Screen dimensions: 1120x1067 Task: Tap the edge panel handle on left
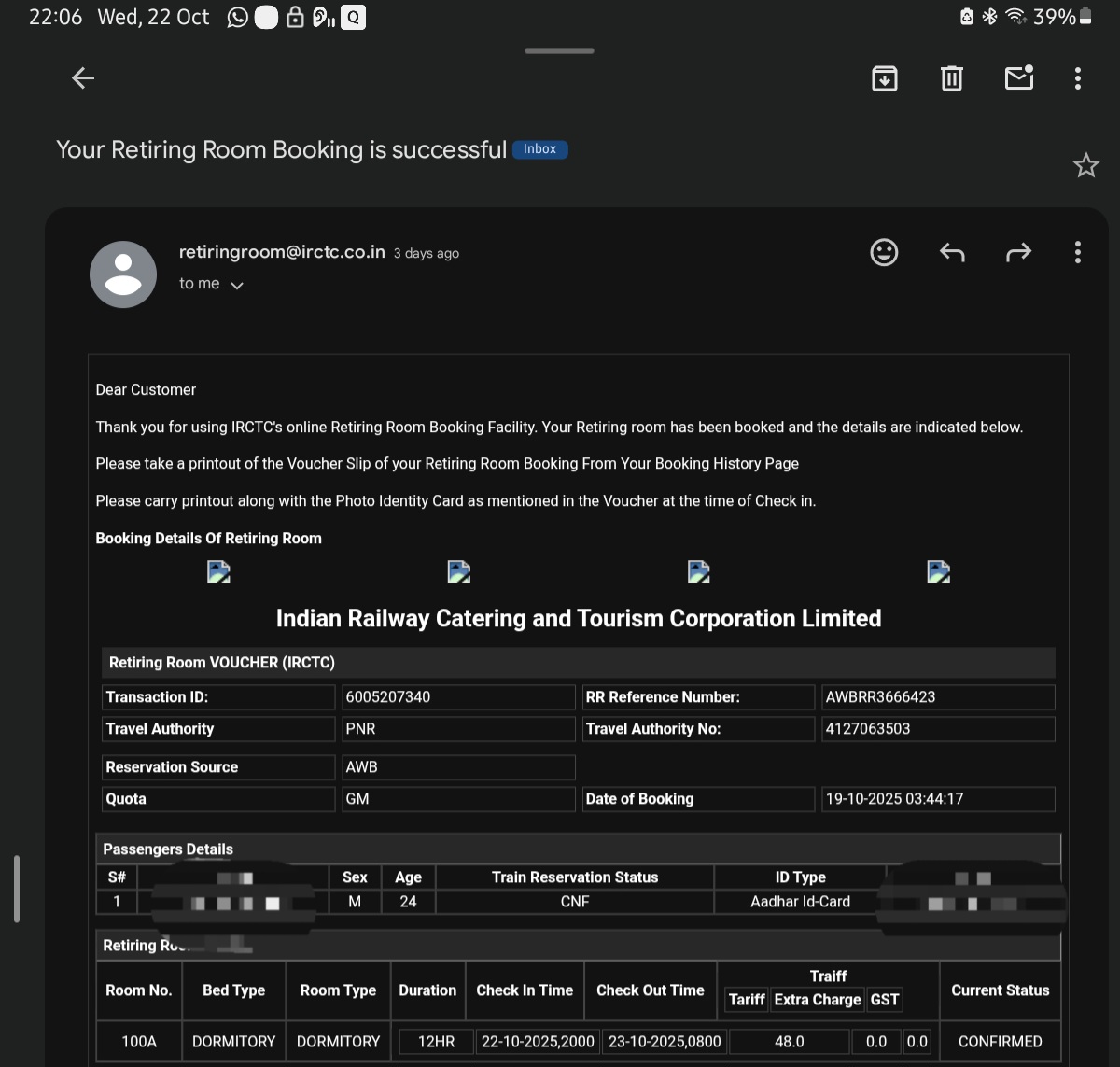pyautogui.click(x=17, y=889)
